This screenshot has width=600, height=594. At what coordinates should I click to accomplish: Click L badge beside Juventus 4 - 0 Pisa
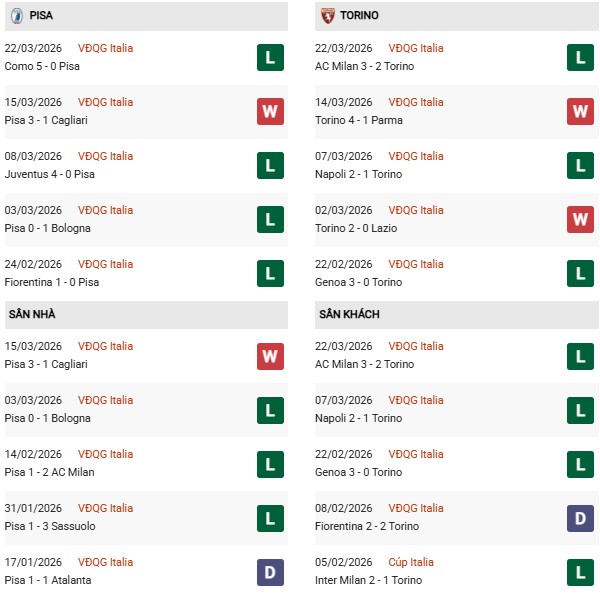270,165
